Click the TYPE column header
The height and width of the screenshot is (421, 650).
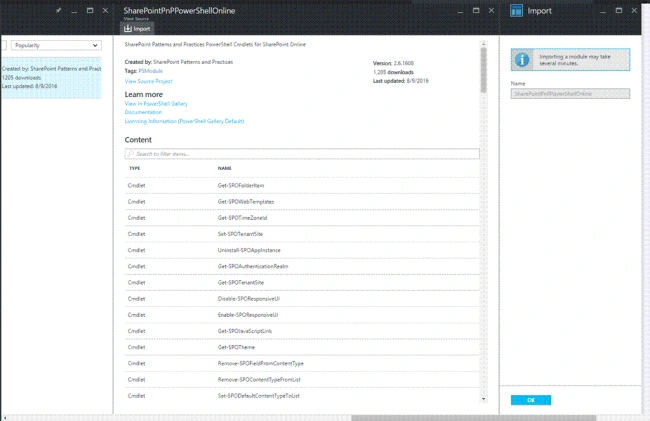tap(134, 168)
